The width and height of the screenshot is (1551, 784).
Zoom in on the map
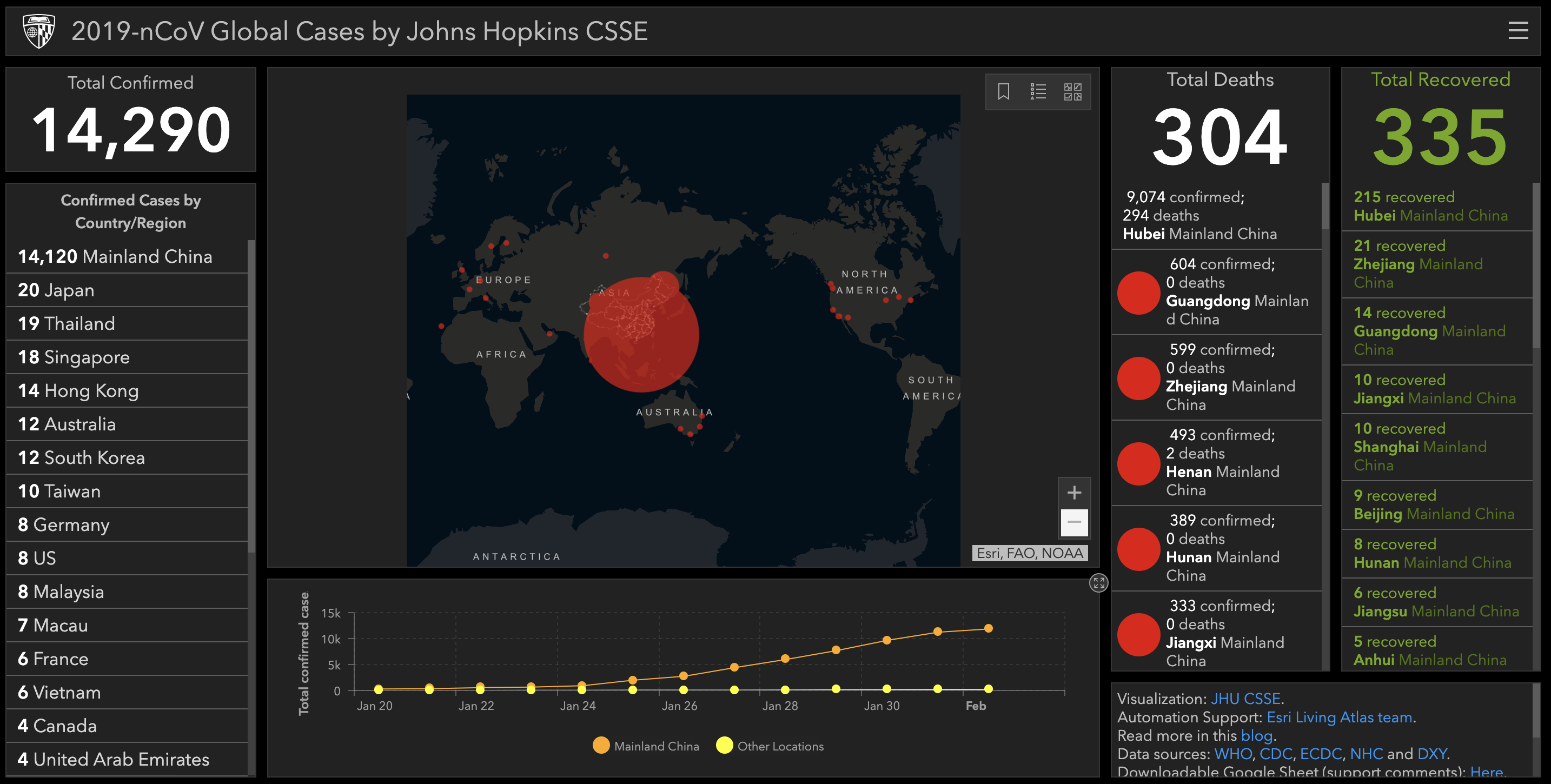click(x=1073, y=493)
